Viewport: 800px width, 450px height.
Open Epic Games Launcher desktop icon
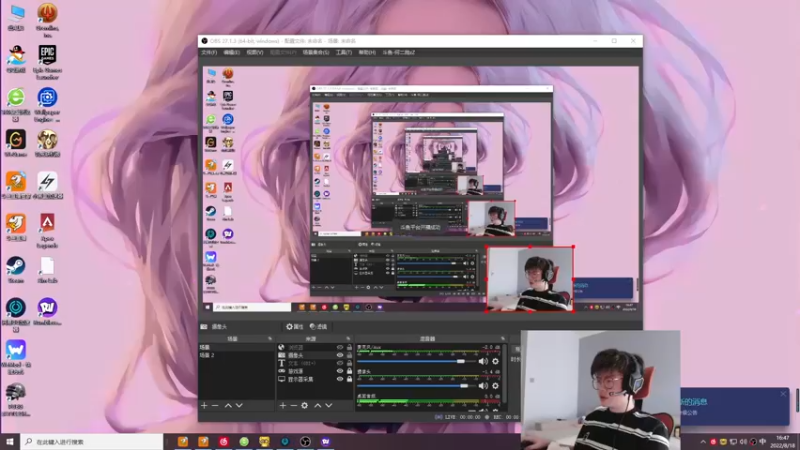pyautogui.click(x=47, y=62)
